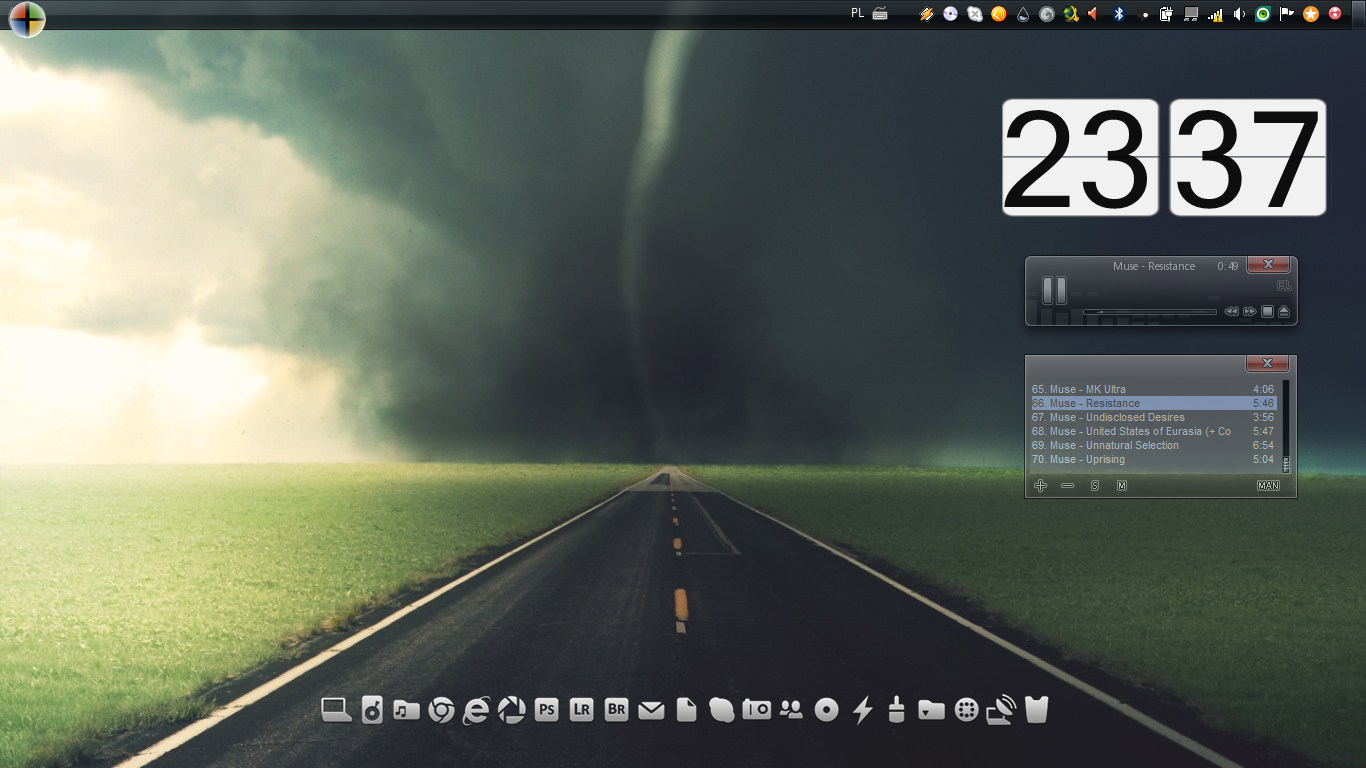The image size is (1366, 768).
Task: Launch Google Chrome from the dock
Action: pos(441,710)
